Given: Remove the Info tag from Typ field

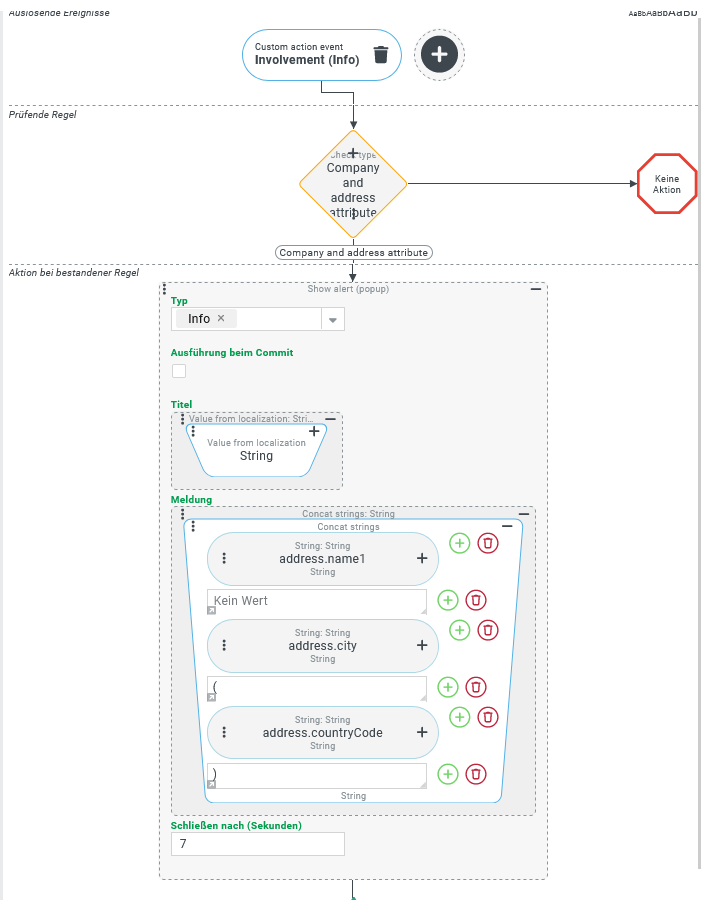Looking at the screenshot, I should click(x=221, y=318).
